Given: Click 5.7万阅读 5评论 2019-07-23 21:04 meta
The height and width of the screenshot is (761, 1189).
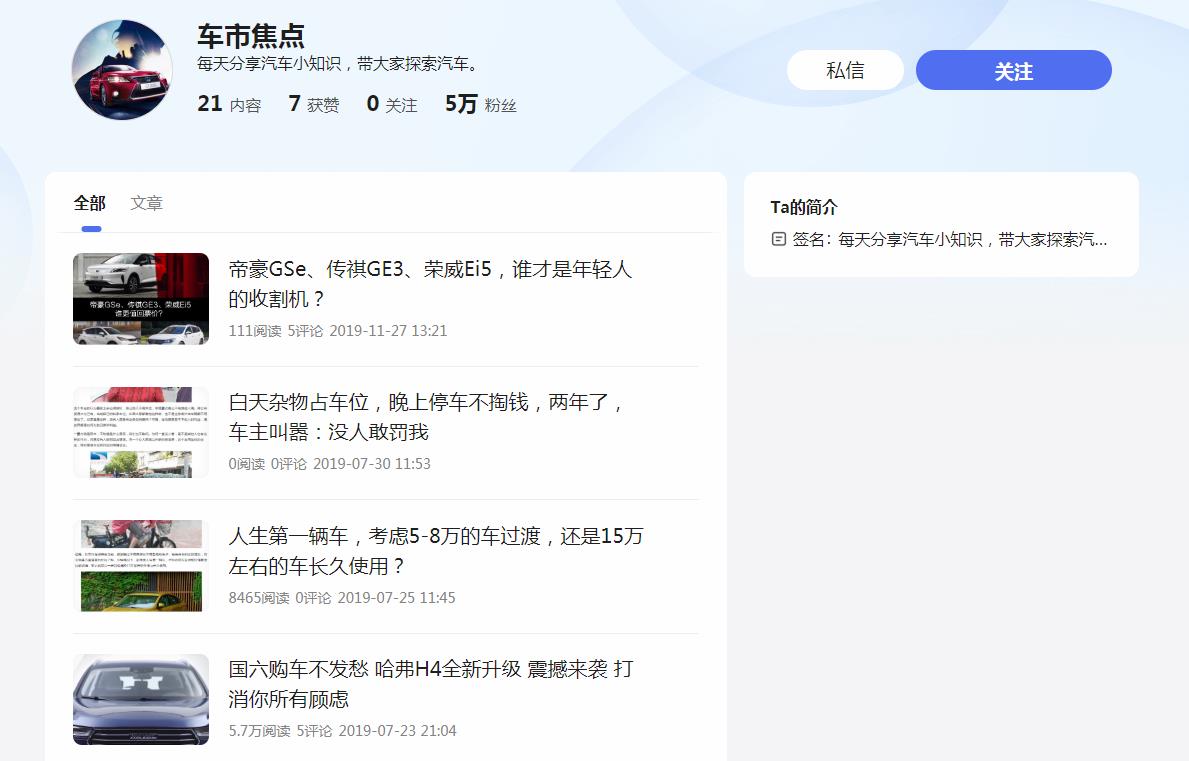Looking at the screenshot, I should pyautogui.click(x=342, y=731).
